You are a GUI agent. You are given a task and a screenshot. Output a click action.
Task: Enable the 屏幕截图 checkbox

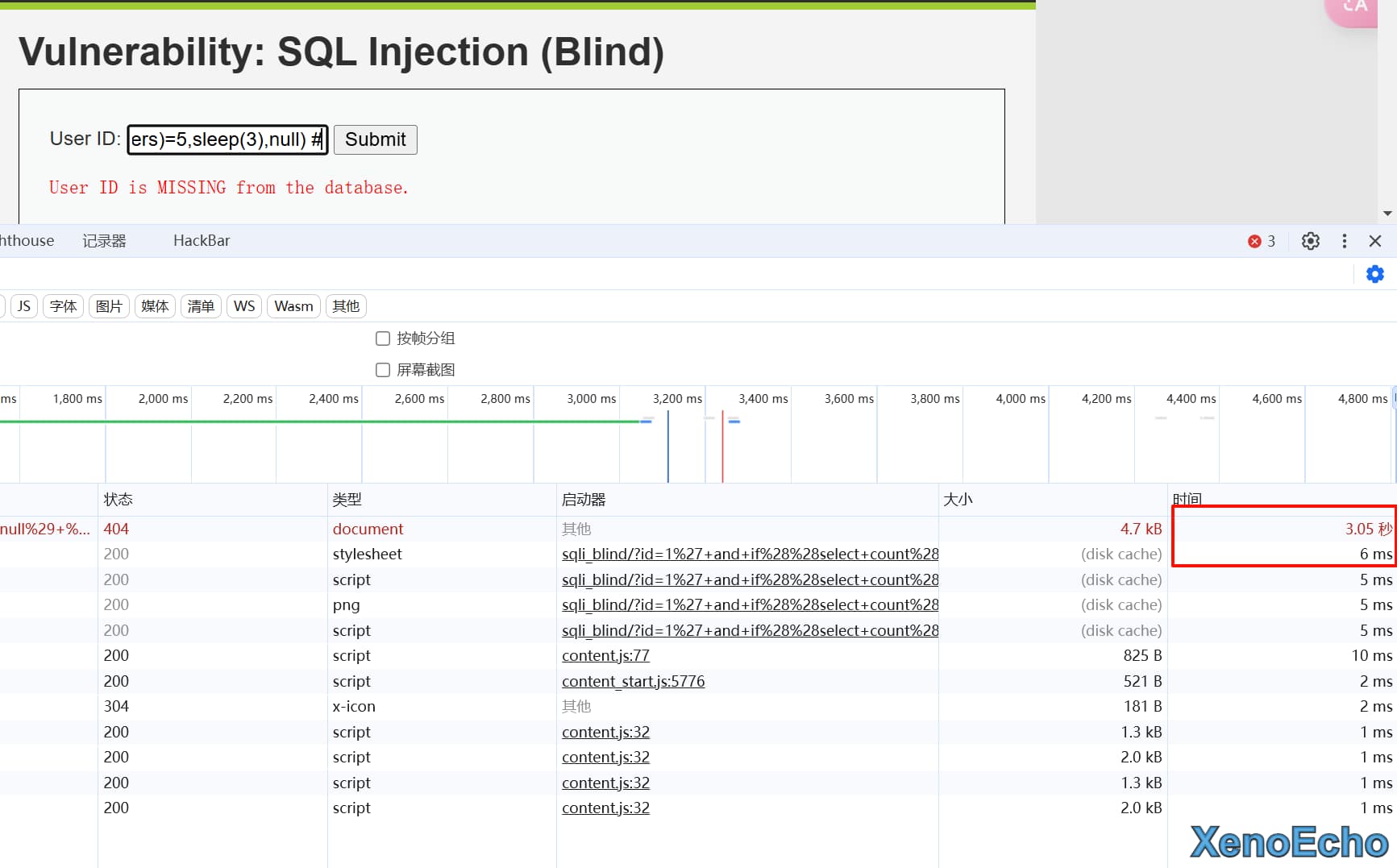[383, 370]
